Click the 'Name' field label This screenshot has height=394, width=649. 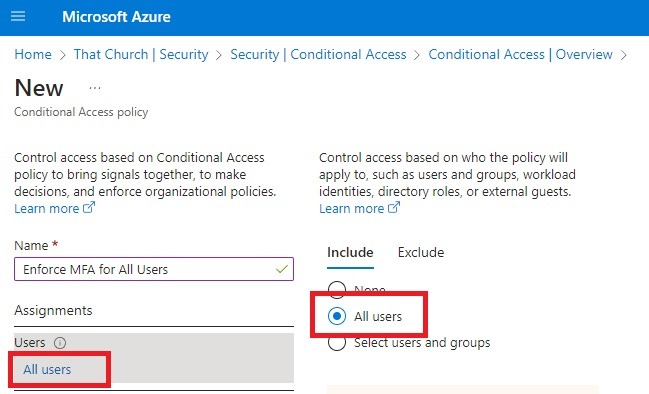tap(31, 245)
